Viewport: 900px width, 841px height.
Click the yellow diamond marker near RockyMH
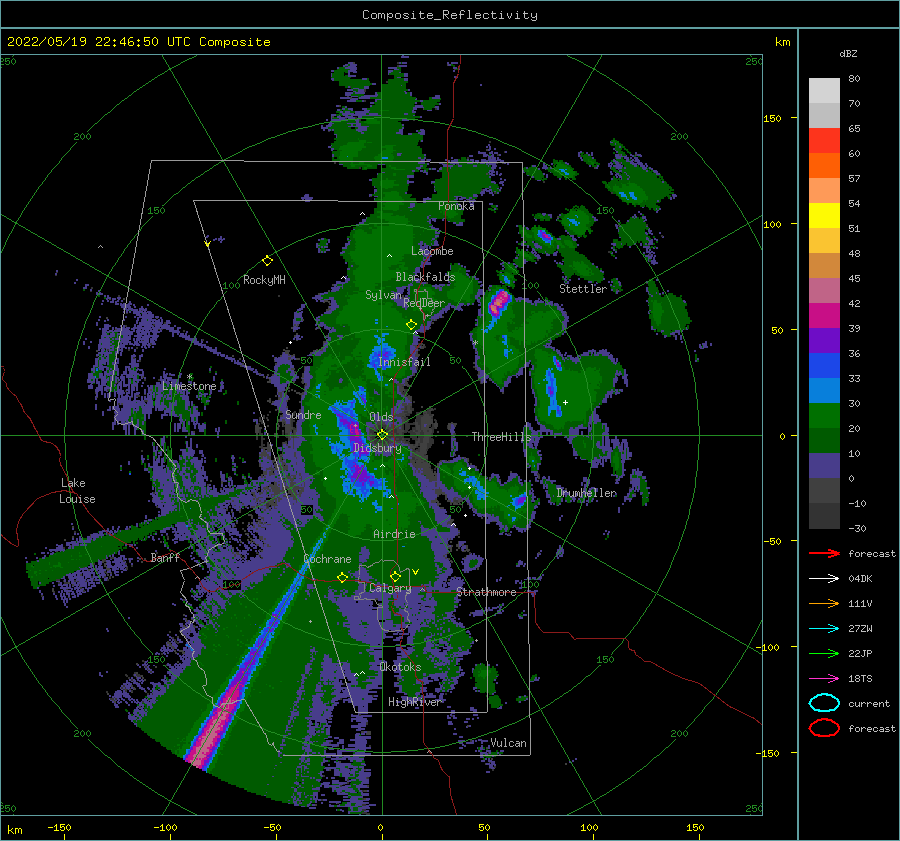coord(267,261)
